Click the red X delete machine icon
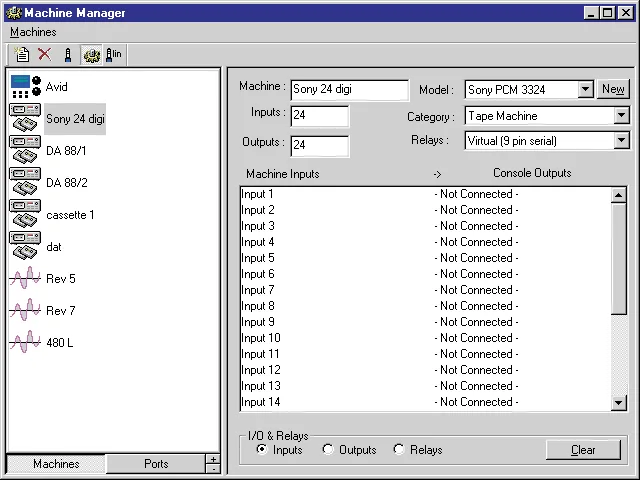 45,54
